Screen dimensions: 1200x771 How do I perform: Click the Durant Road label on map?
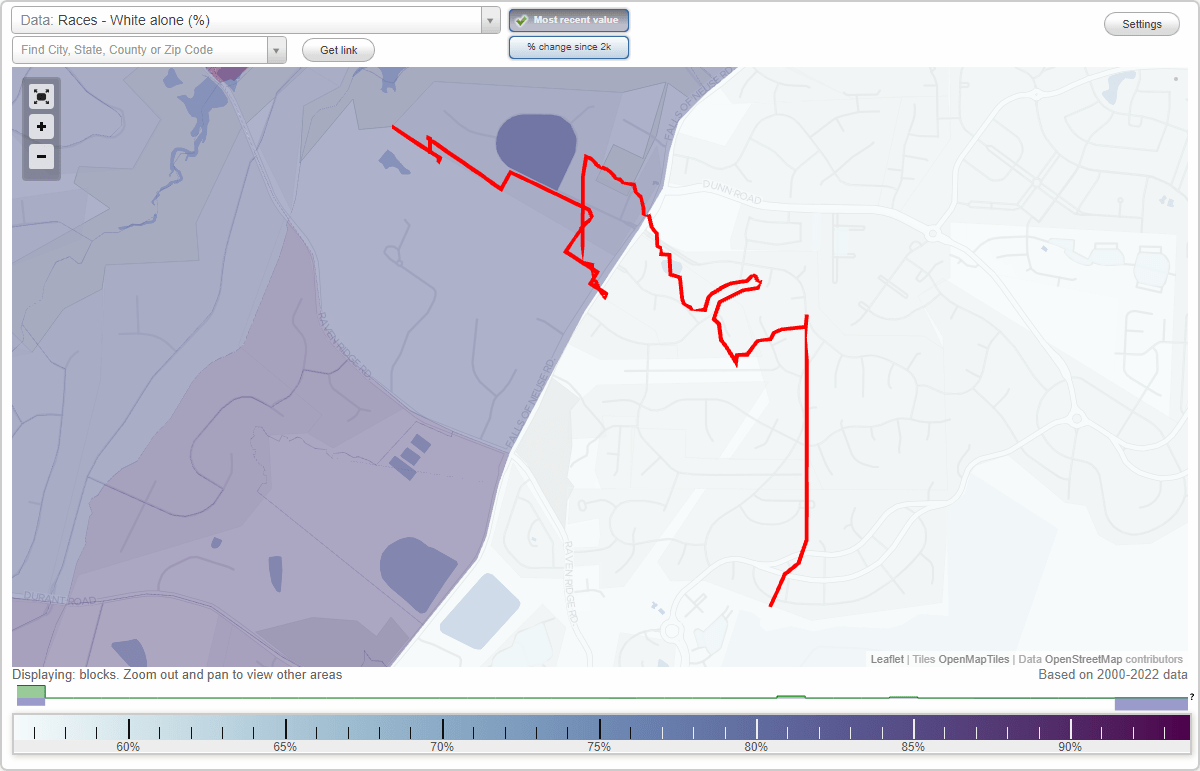click(61, 600)
